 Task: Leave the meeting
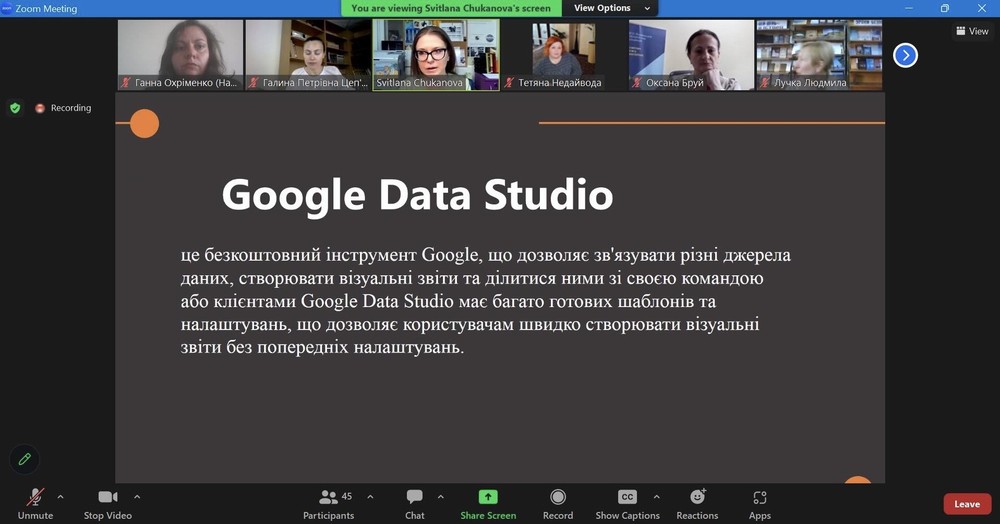[x=966, y=504]
